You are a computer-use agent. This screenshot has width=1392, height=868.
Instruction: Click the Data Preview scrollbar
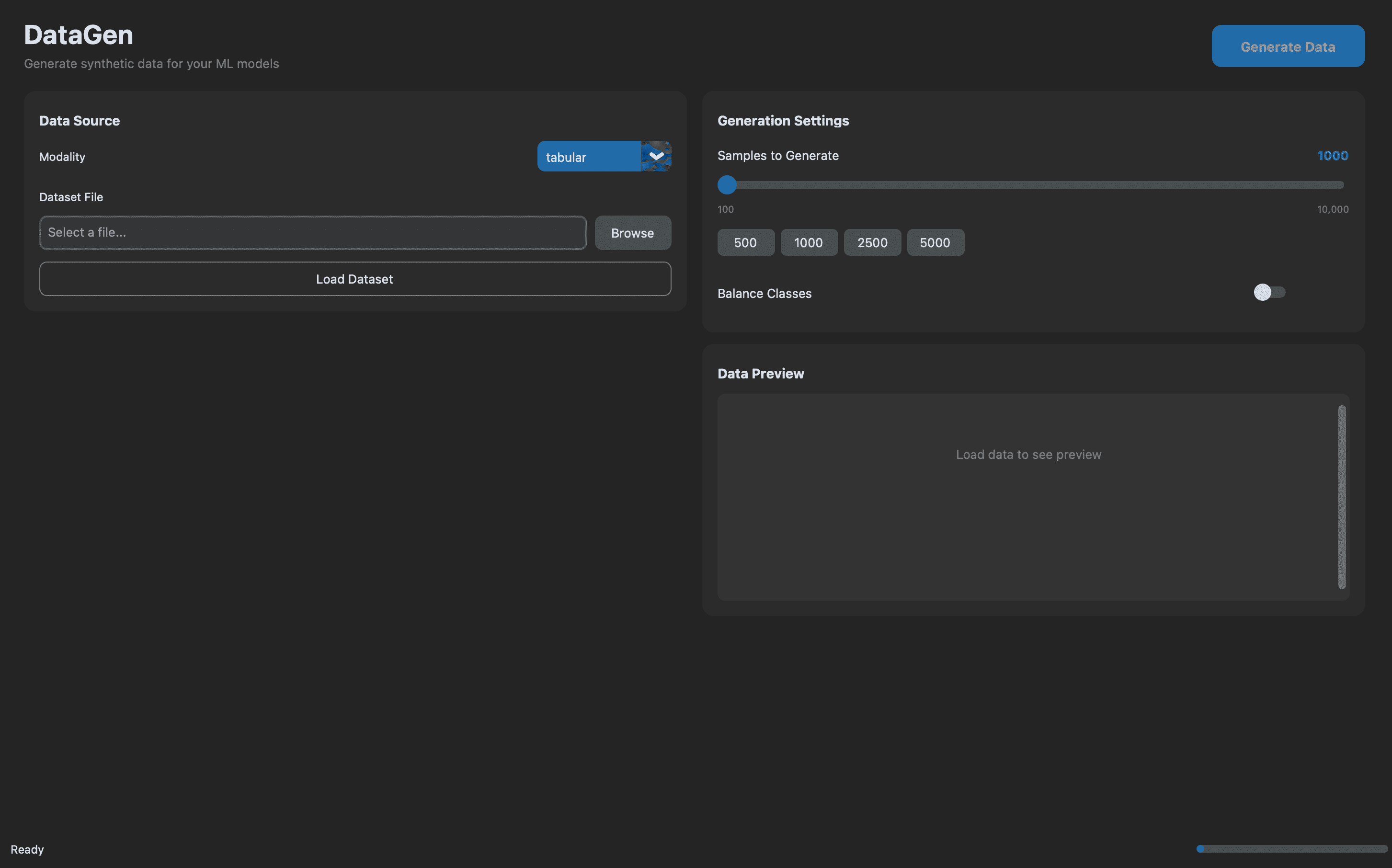(1342, 498)
